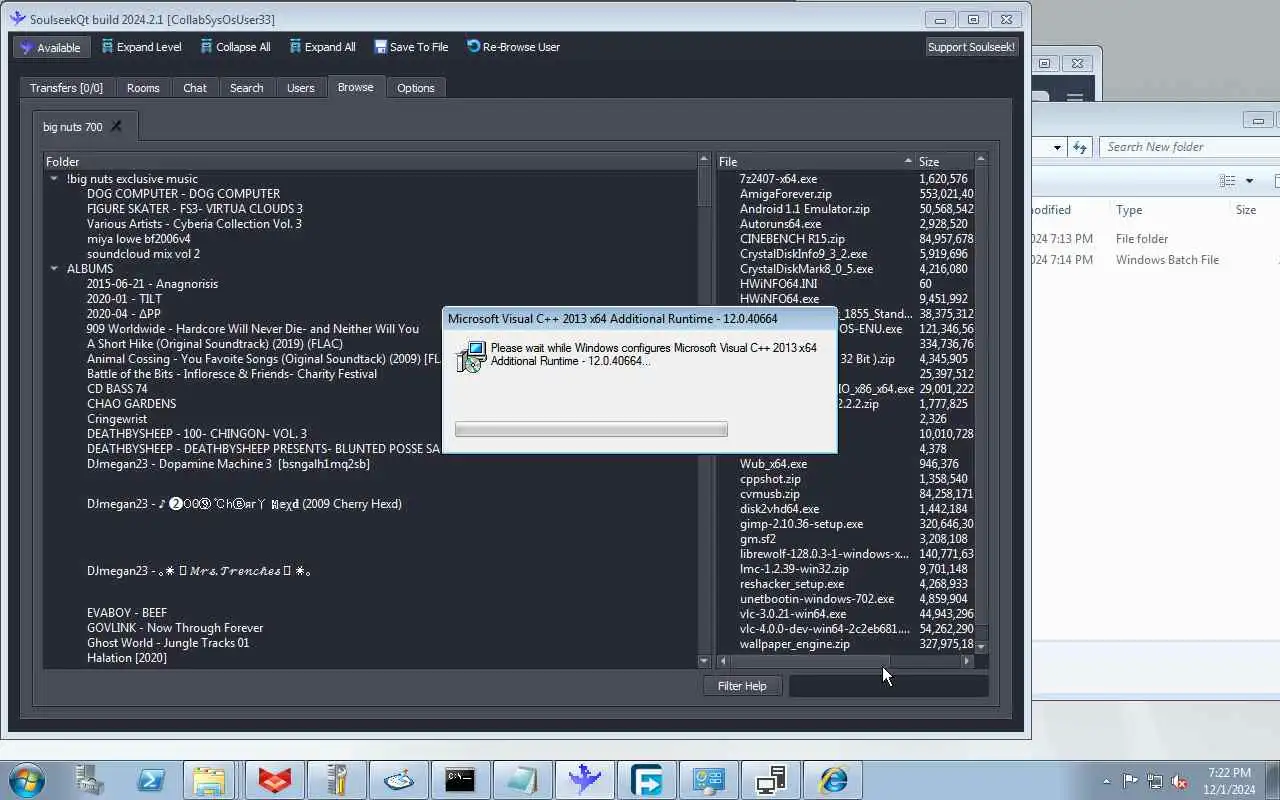Open the Users tab
Viewport: 1280px width, 800px height.
(301, 88)
